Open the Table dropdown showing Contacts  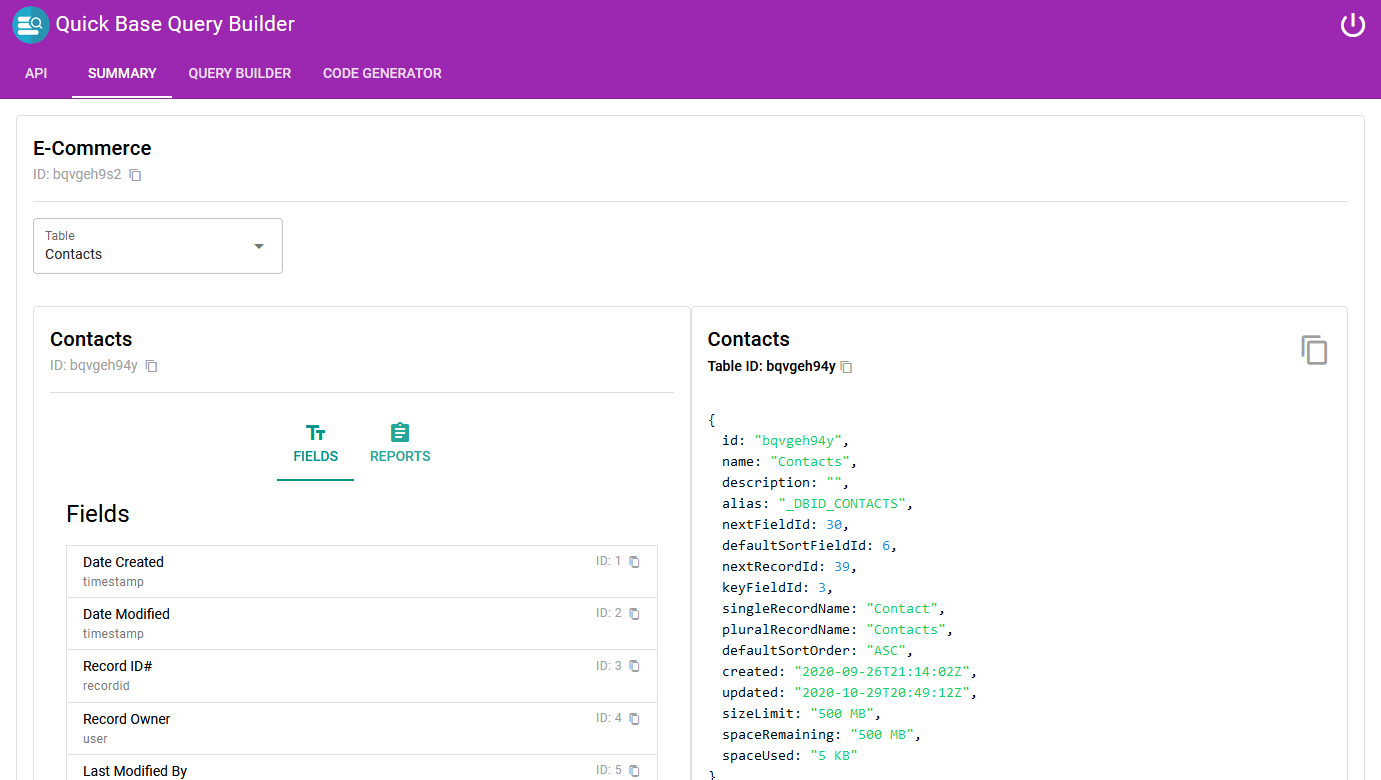[x=158, y=246]
